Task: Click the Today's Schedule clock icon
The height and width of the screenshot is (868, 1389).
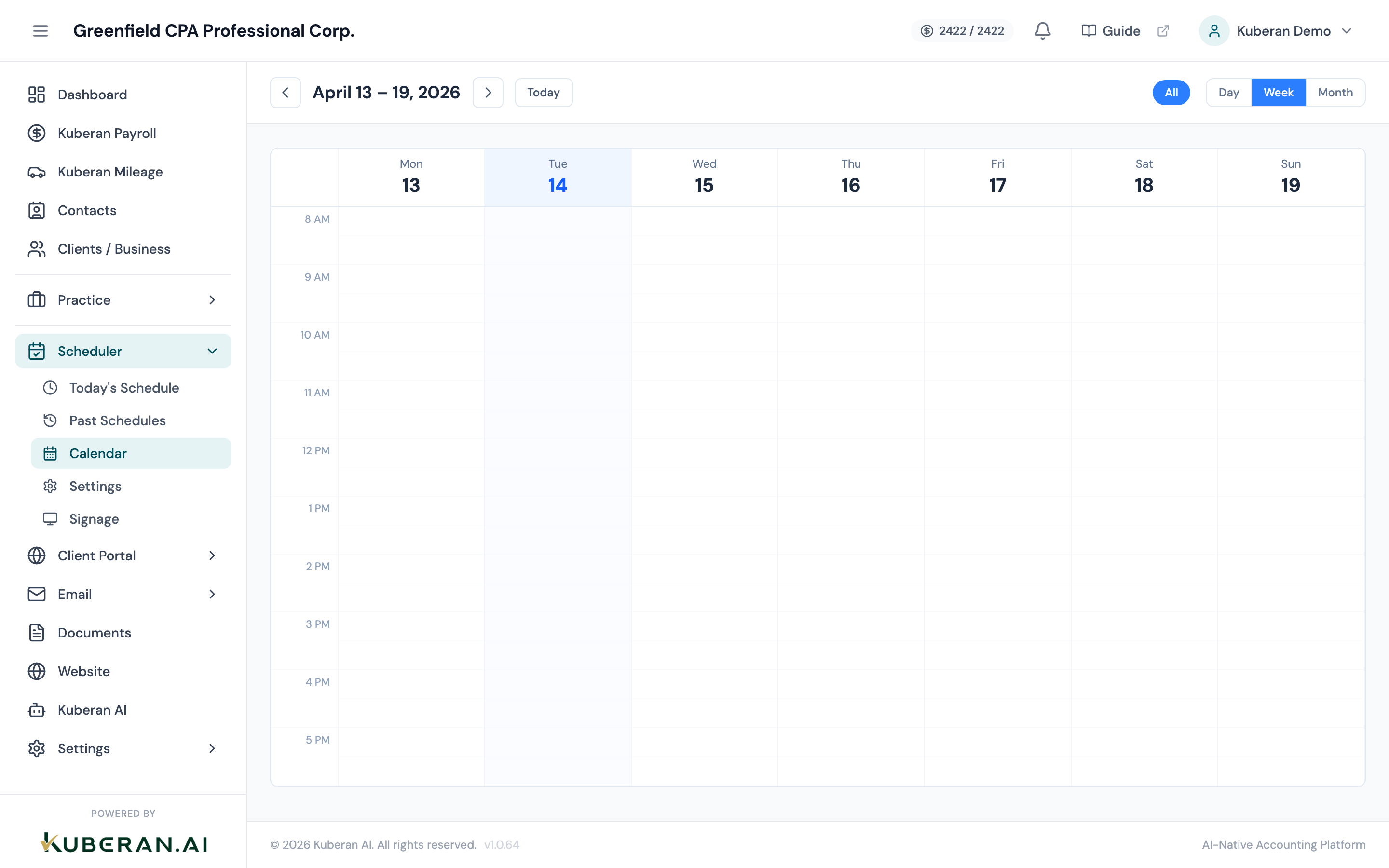Action: click(50, 388)
